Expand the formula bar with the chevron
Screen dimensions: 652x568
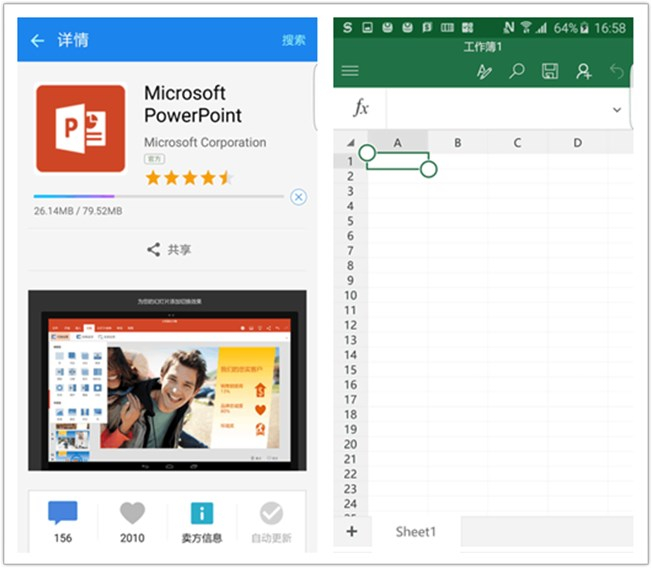617,110
